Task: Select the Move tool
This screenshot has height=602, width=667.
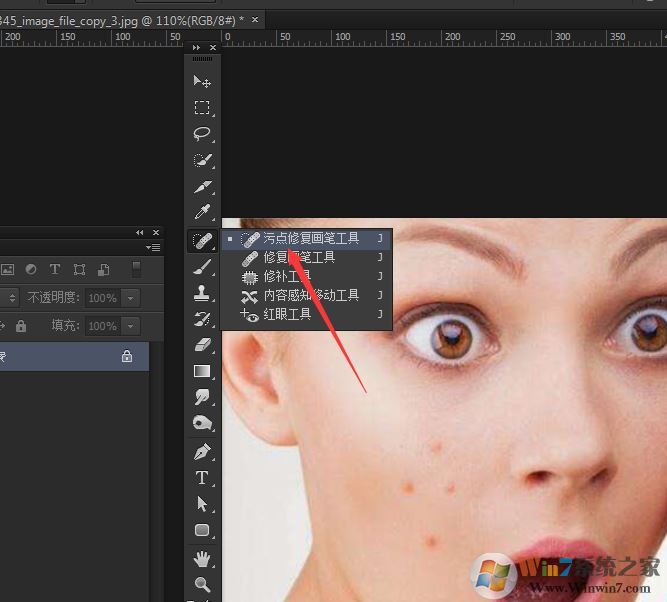Action: (202, 82)
